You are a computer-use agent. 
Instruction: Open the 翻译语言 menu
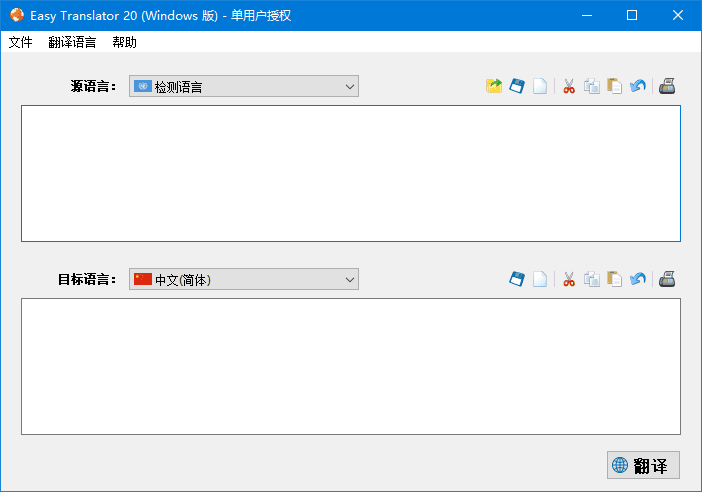[72, 42]
